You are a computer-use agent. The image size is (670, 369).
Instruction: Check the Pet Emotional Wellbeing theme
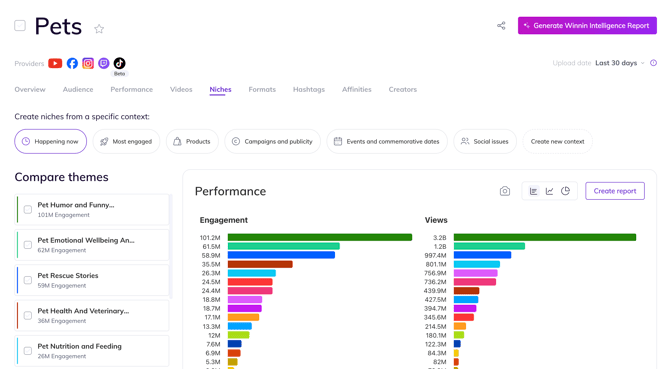coord(28,245)
